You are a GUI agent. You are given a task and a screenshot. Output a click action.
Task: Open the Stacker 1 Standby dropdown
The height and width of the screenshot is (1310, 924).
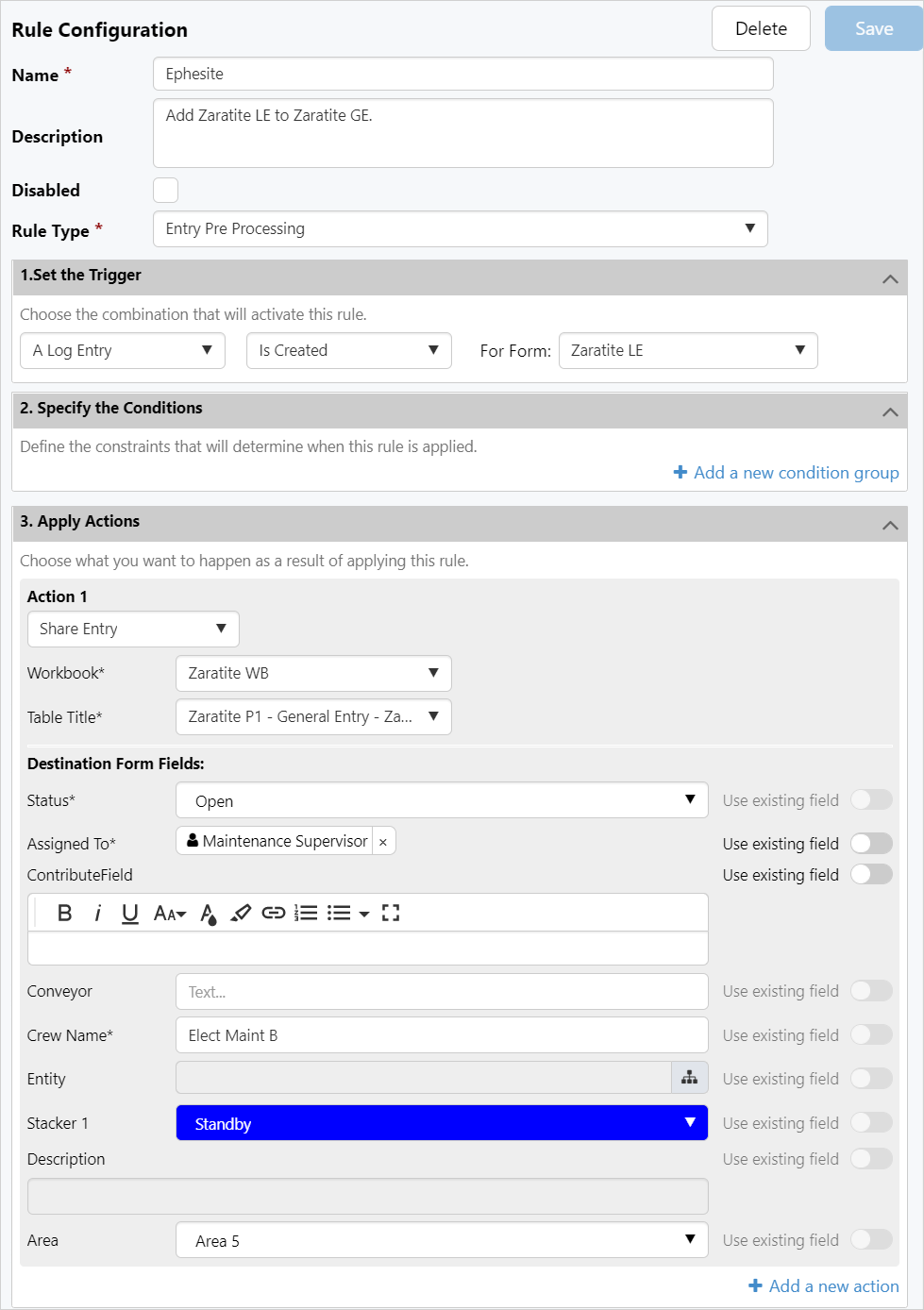[442, 1123]
